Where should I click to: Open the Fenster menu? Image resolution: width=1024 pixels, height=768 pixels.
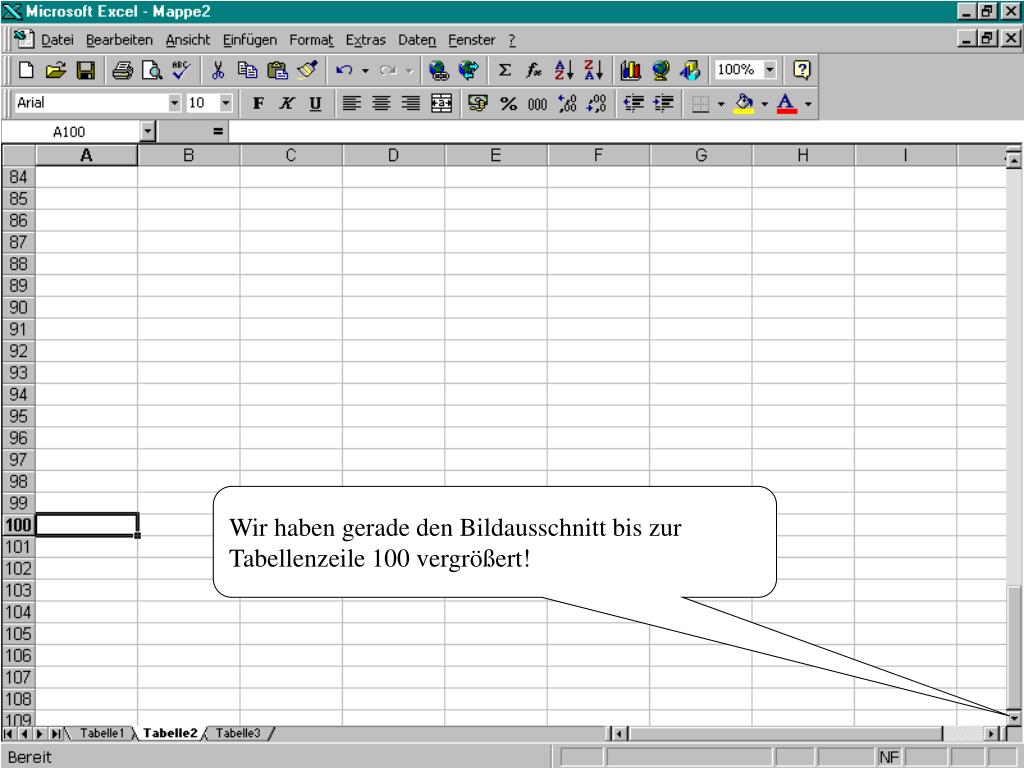click(472, 40)
